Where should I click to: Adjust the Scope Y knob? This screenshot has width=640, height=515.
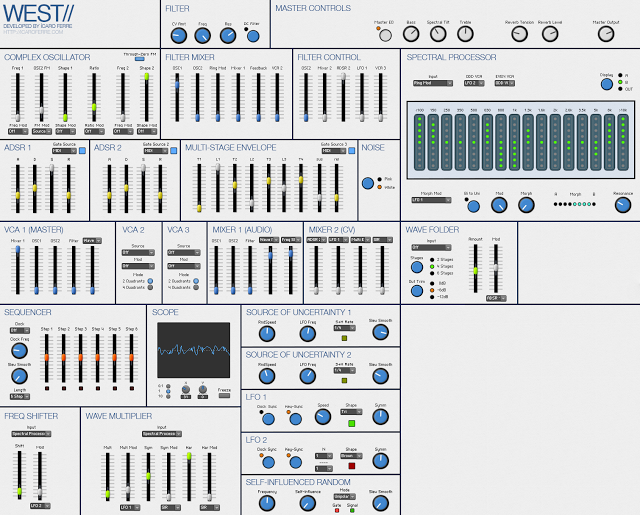tap(202, 389)
